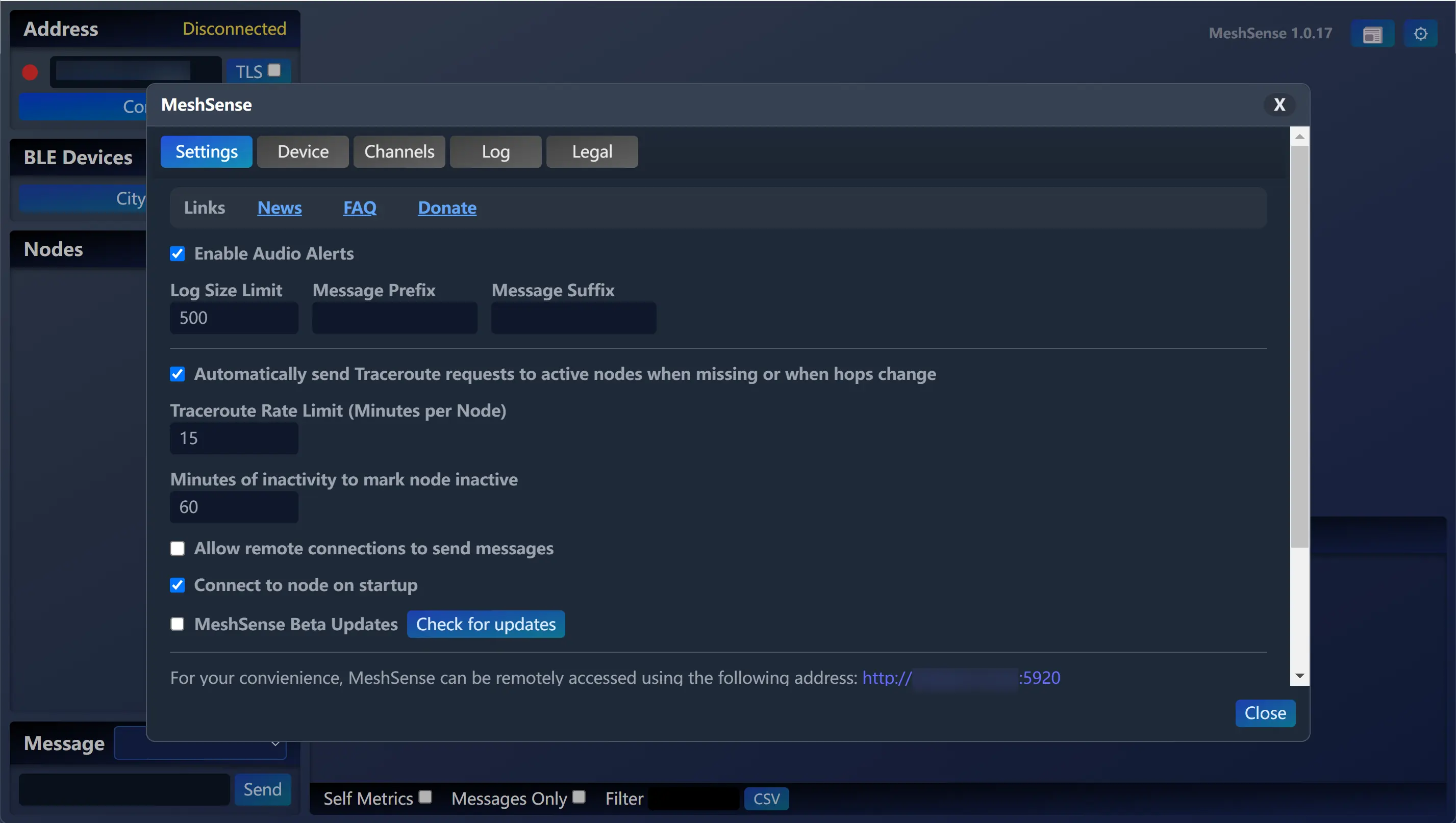The image size is (1456, 823).
Task: Disable automatic Traceroute requests checkbox
Action: click(x=177, y=374)
